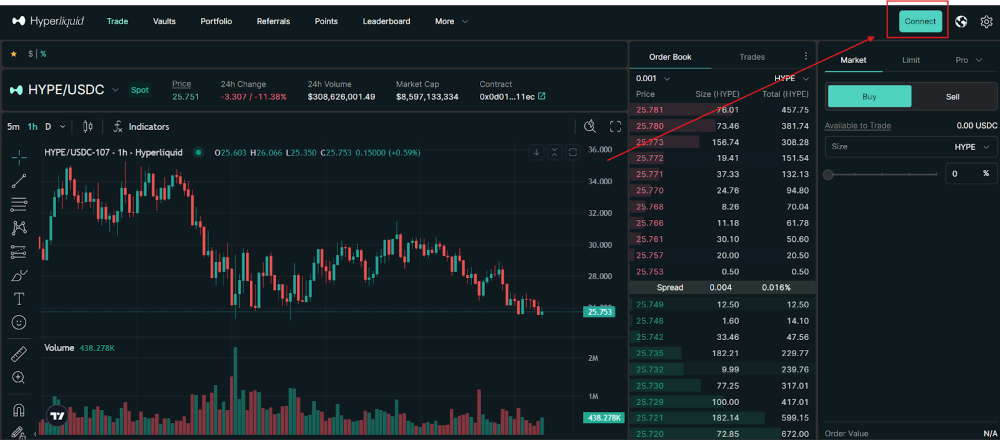Open contract address external link icon
This screenshot has height=440, width=1000.
tap(541, 96)
